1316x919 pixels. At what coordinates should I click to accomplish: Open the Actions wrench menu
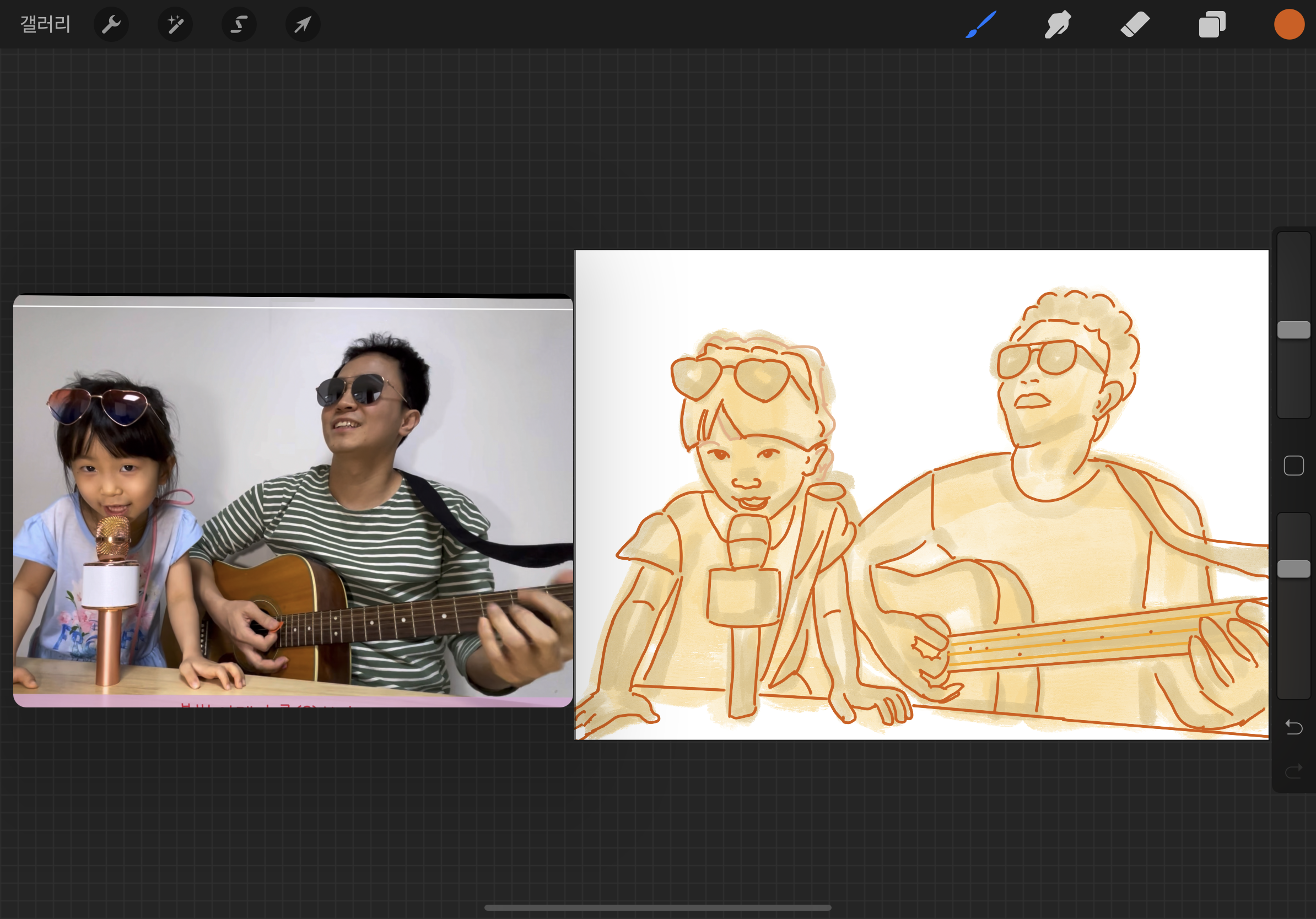click(x=111, y=25)
